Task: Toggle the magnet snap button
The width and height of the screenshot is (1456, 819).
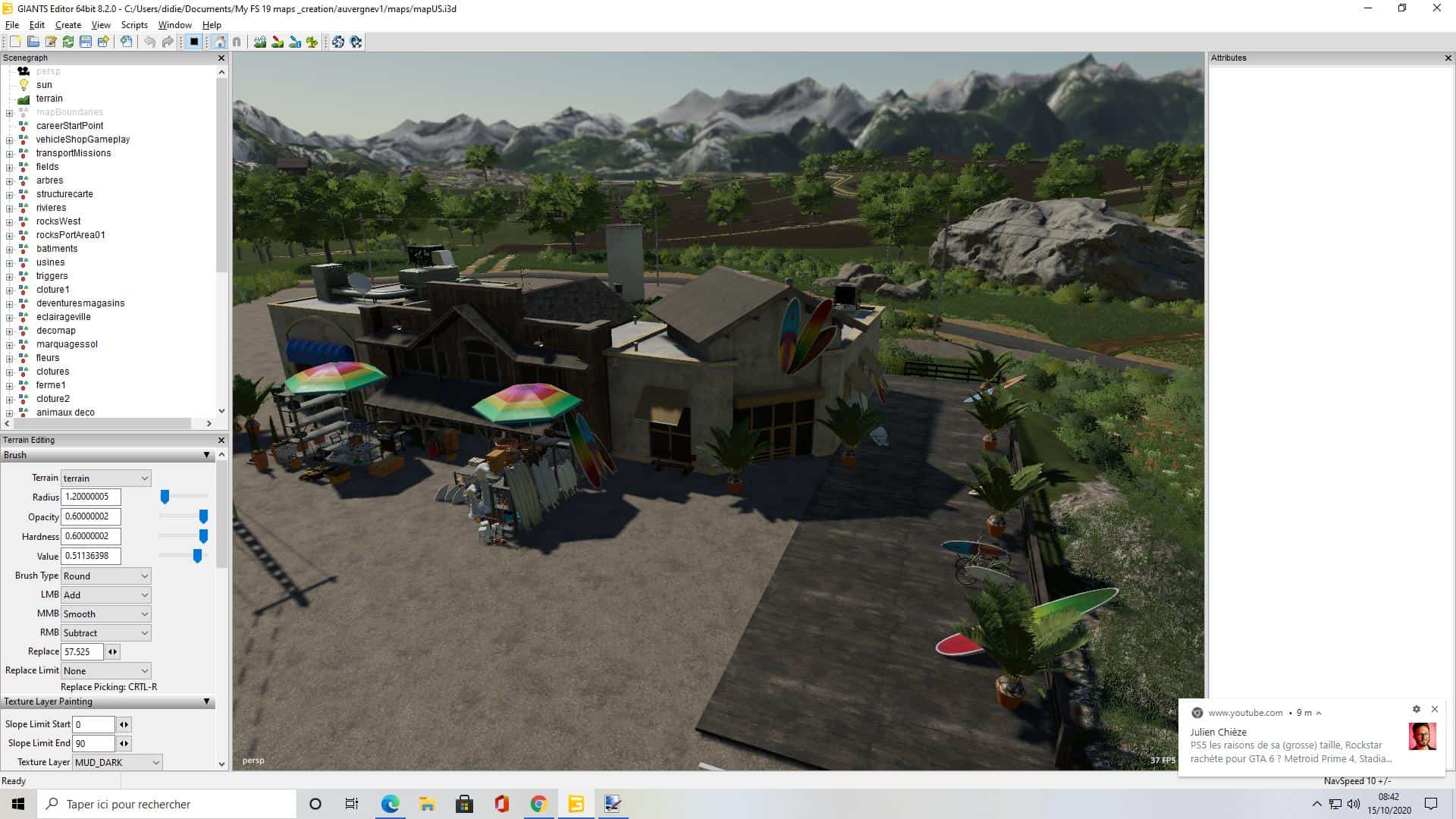Action: point(237,42)
